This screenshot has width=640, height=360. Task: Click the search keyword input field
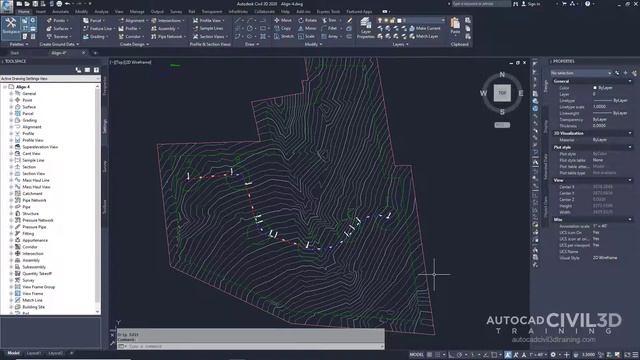481,4
